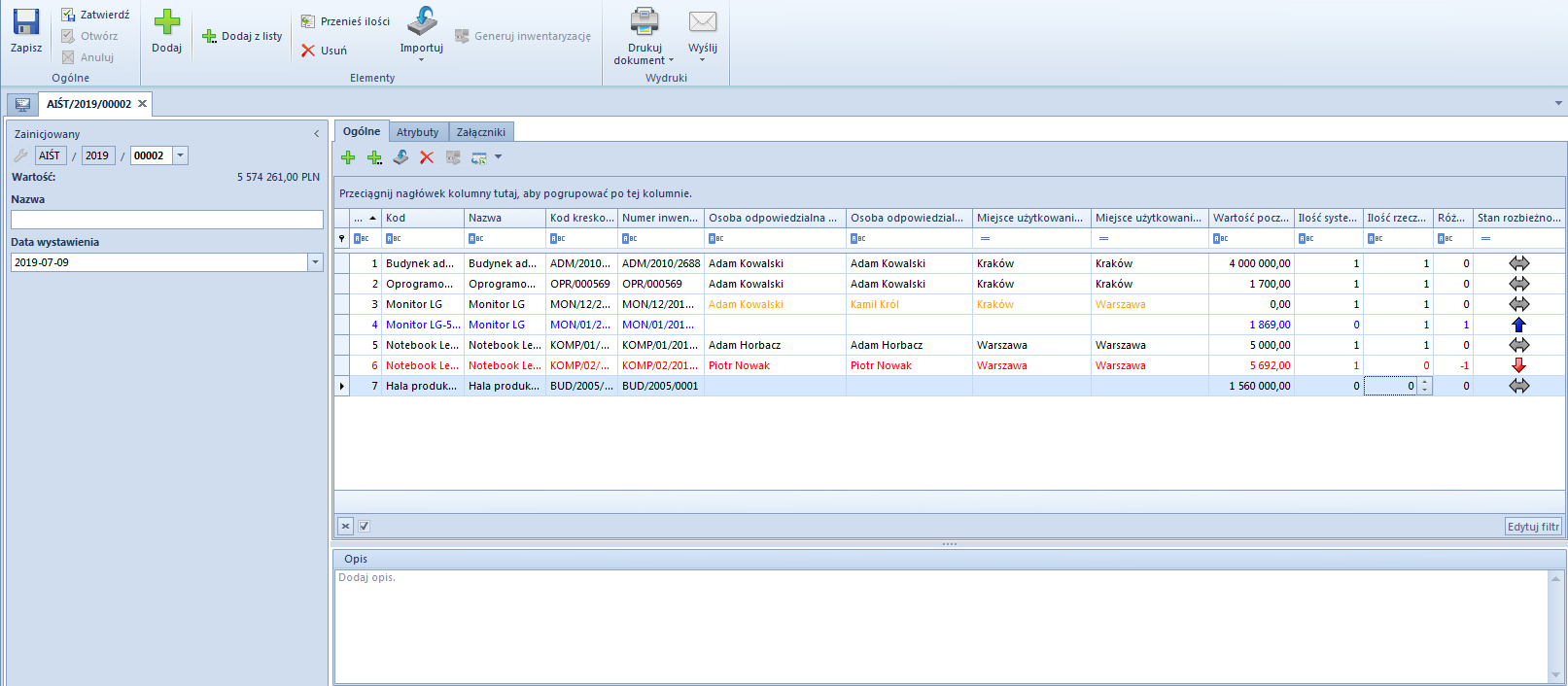Click the red X Usuń ribbon command
This screenshot has width=1568, height=686.
pyautogui.click(x=324, y=51)
